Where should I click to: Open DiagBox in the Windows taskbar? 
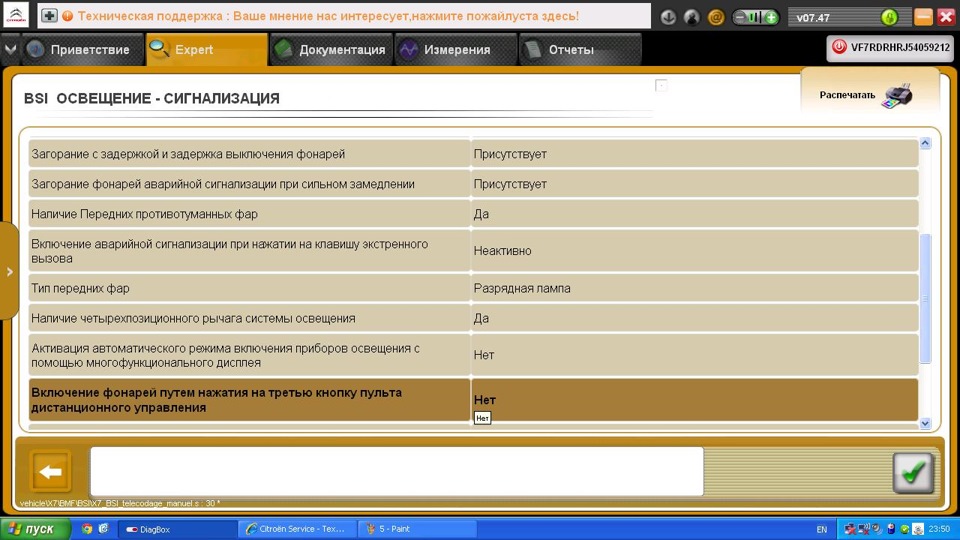pos(178,529)
